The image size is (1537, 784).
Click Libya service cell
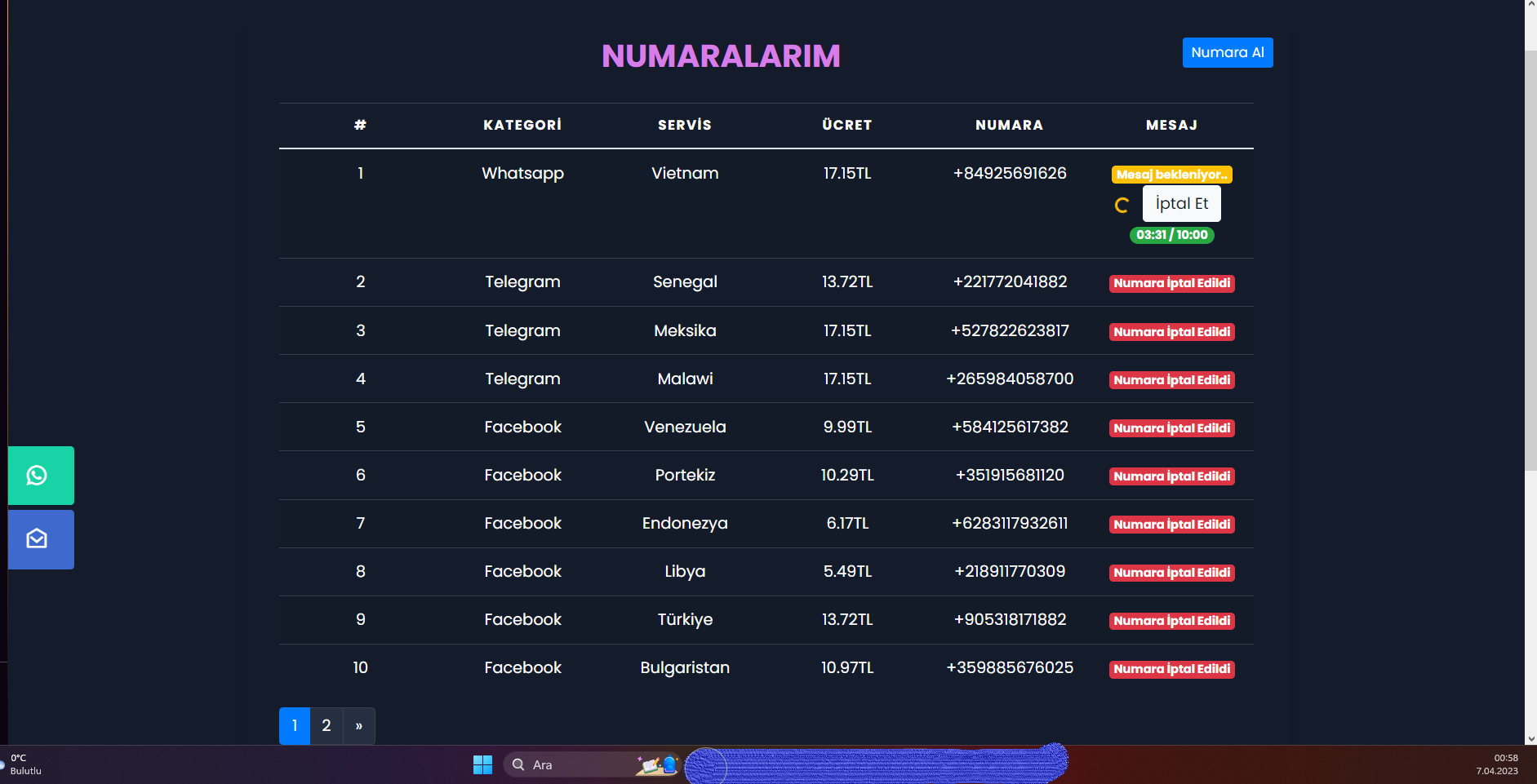pos(685,572)
